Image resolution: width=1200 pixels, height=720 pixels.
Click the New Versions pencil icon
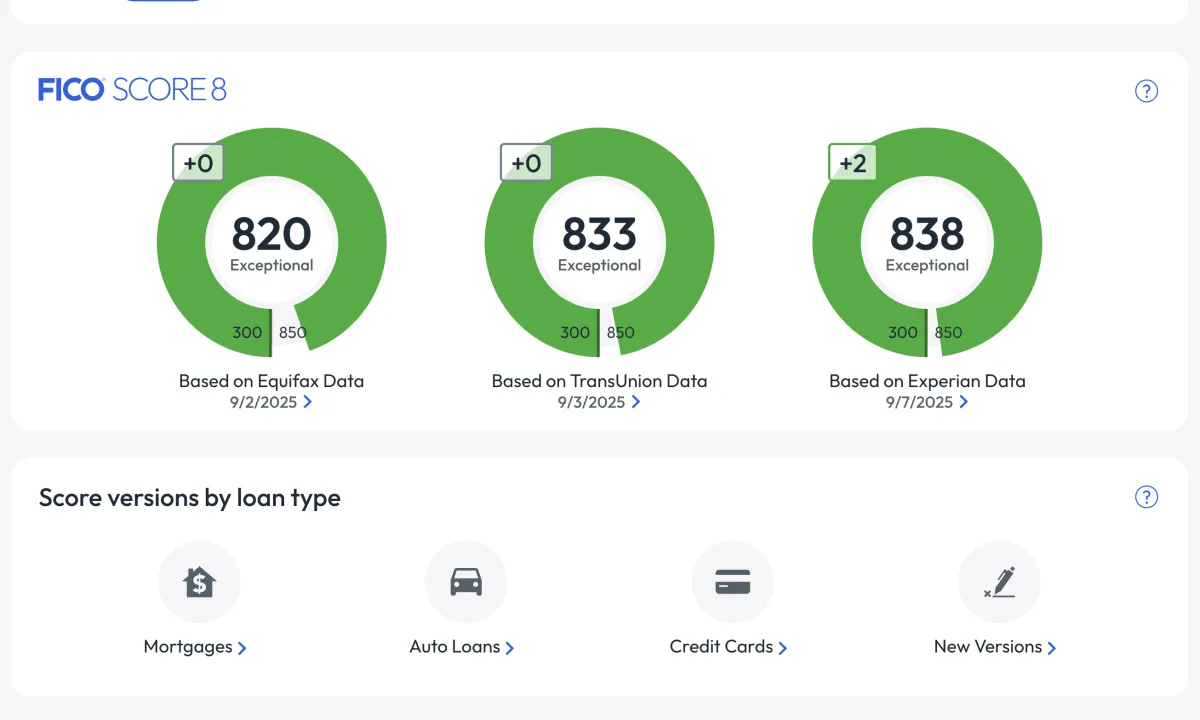[999, 582]
